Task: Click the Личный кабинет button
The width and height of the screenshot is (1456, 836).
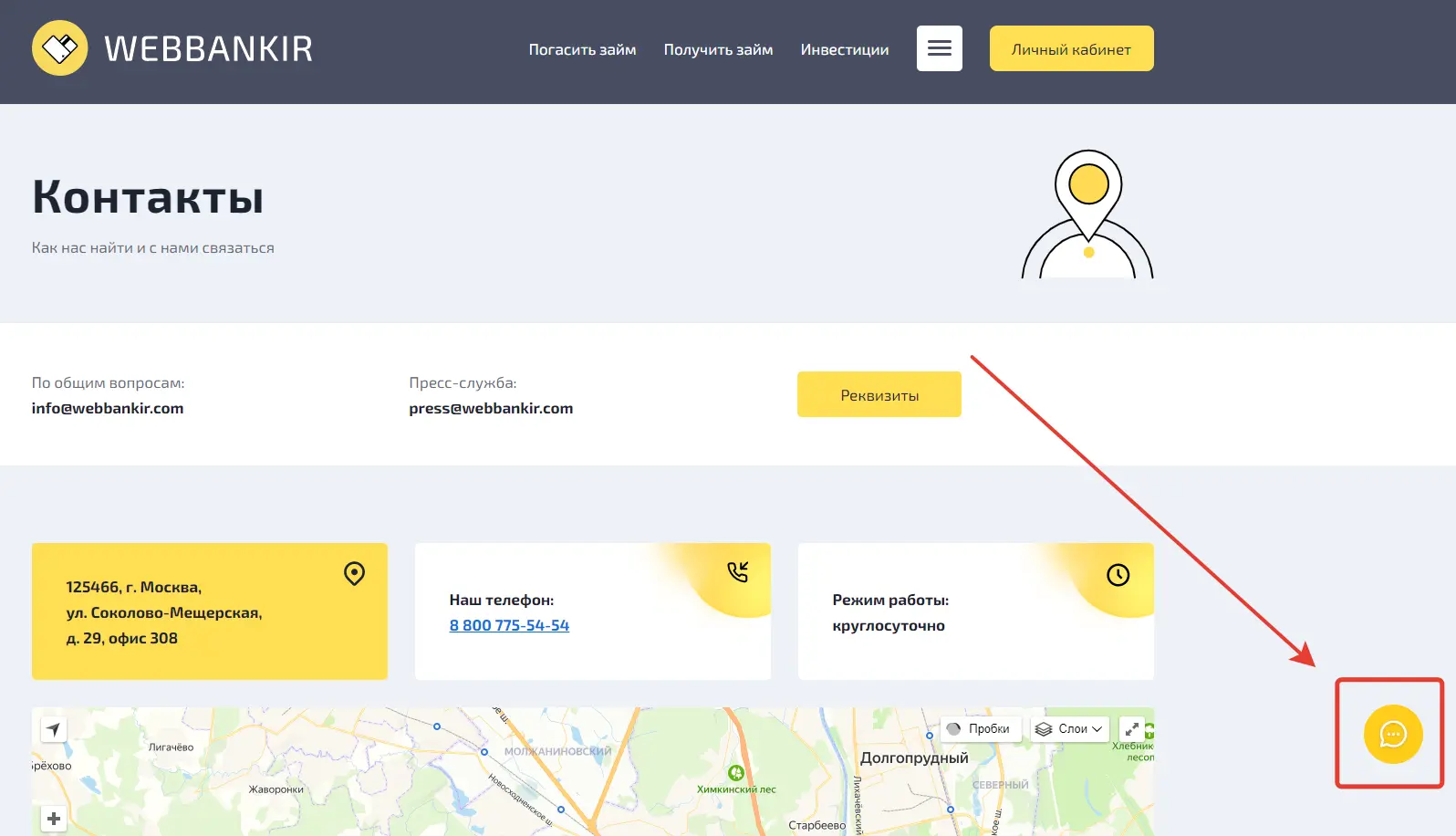Action: coord(1072,48)
